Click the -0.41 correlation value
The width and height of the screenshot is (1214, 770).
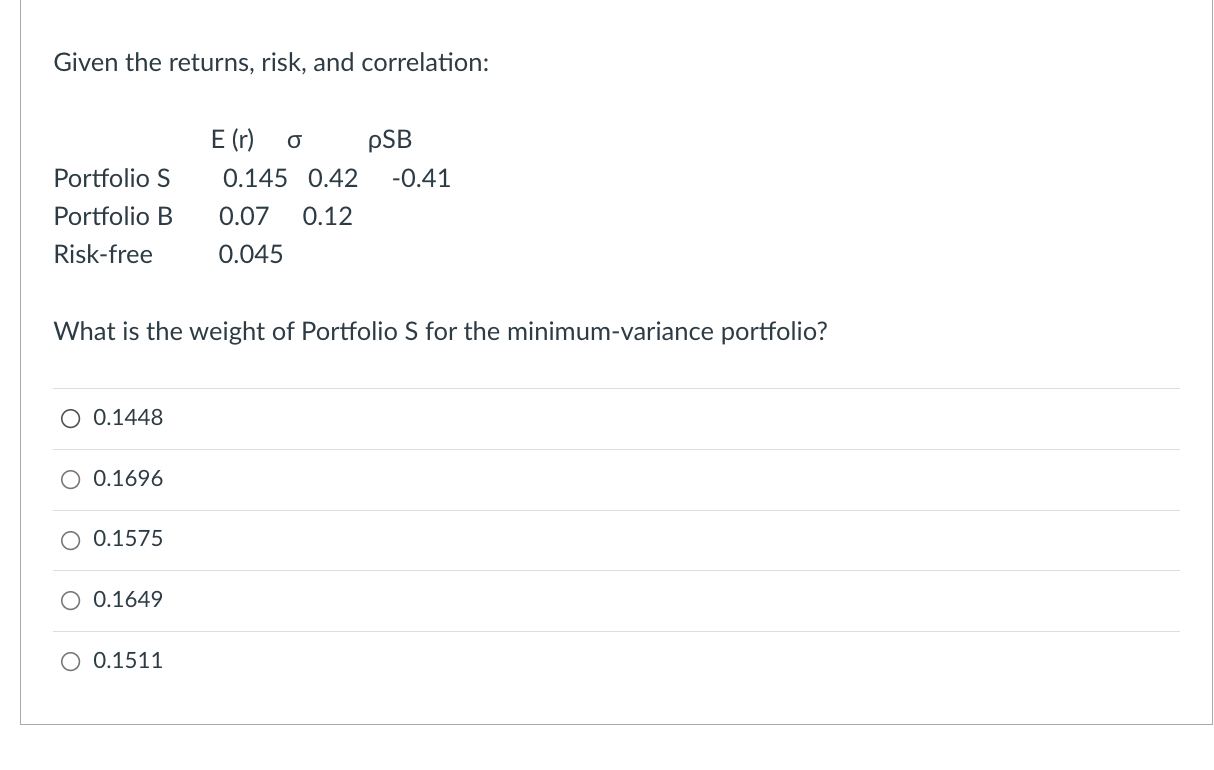coord(421,179)
